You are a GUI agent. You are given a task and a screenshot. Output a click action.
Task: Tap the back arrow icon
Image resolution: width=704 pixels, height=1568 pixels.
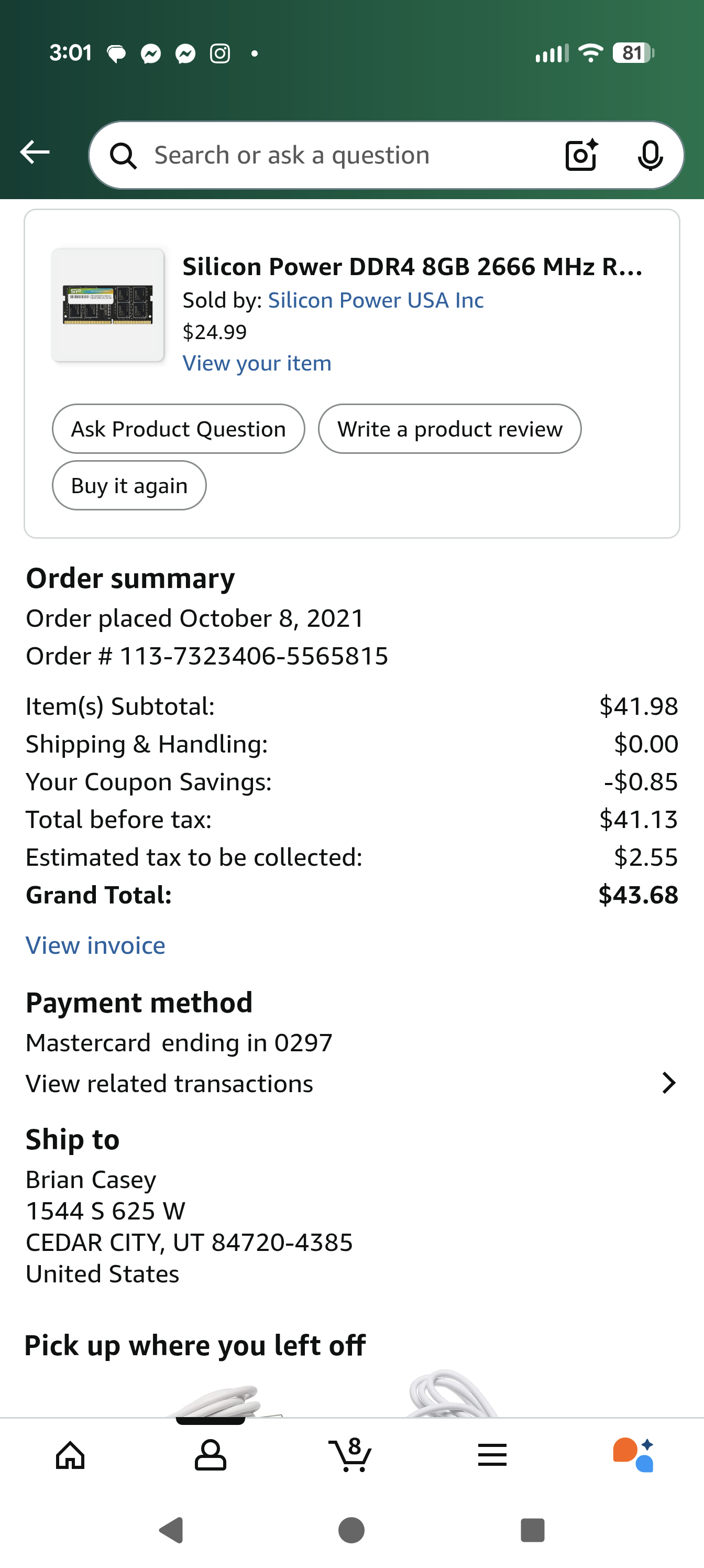35,152
